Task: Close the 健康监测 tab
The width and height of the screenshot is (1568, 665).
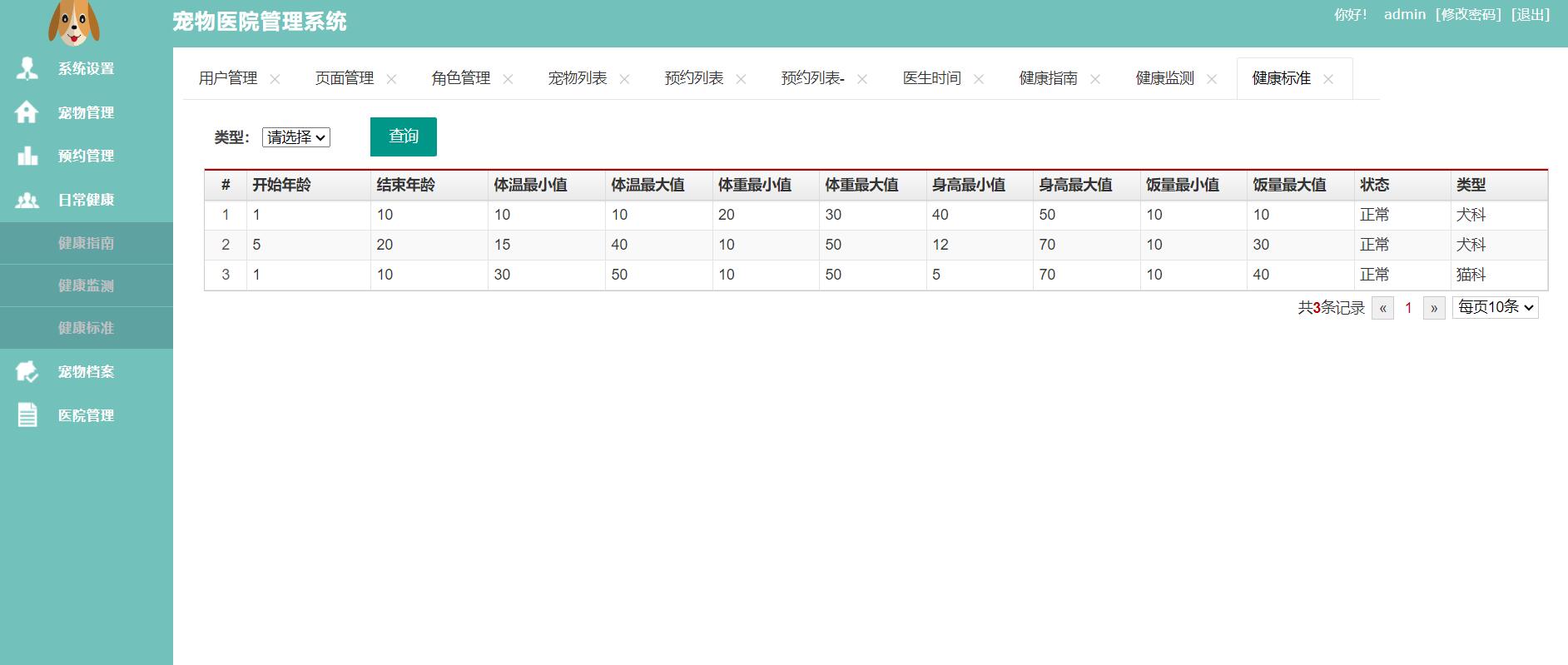Action: click(x=1212, y=79)
